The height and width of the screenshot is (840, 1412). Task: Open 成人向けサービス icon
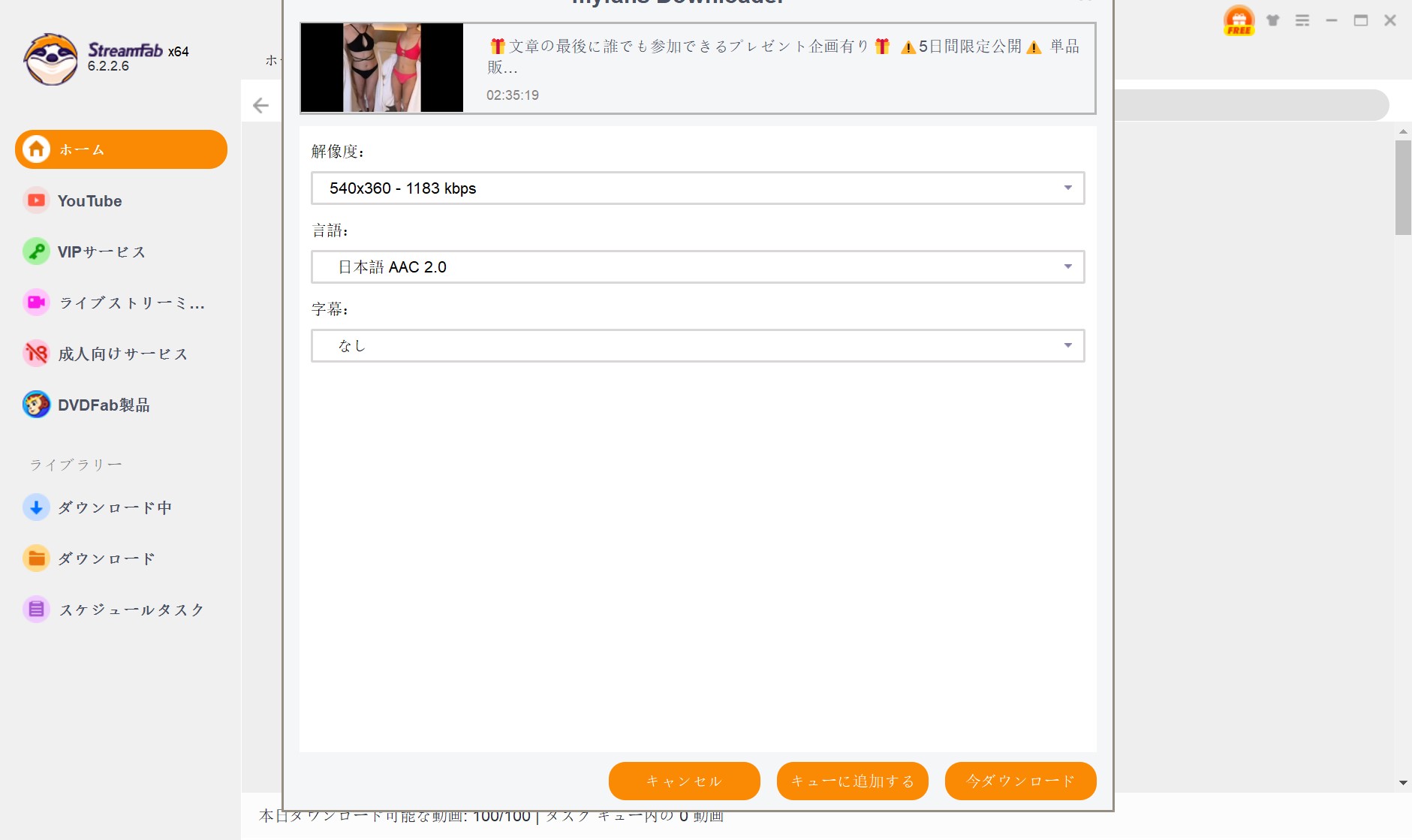coord(36,354)
